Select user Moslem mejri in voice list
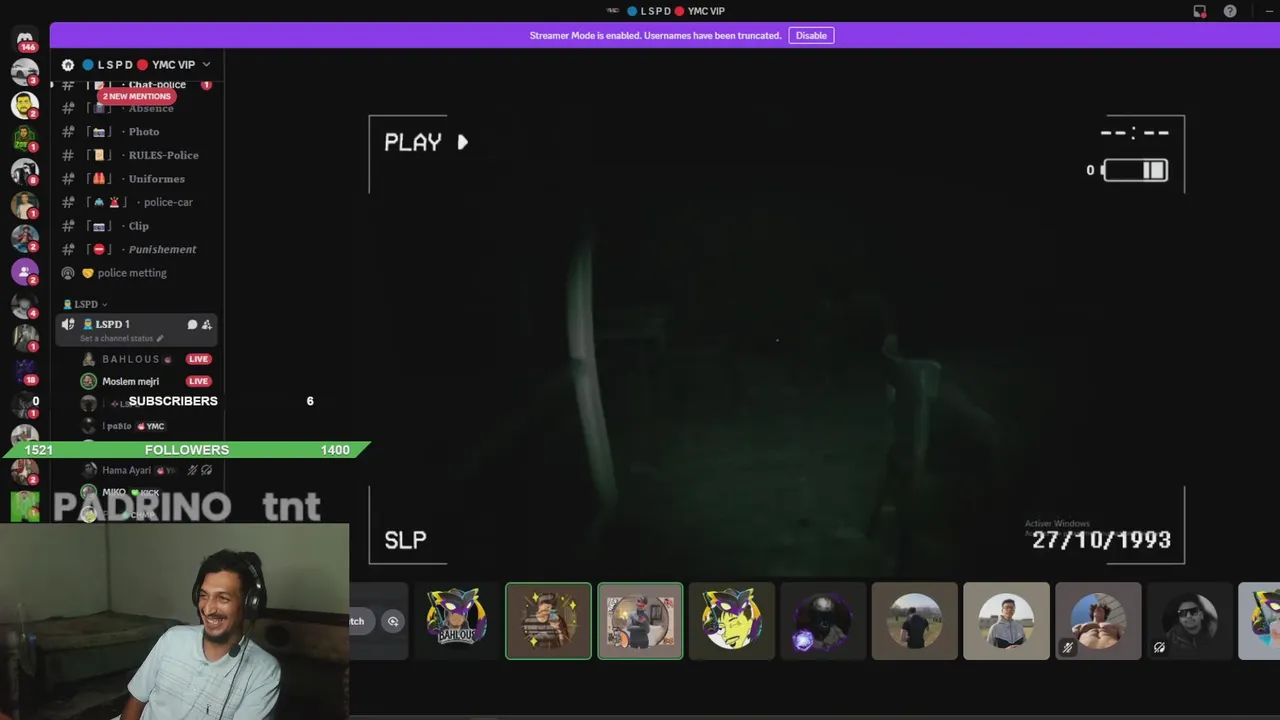This screenshot has width=1280, height=720. [x=130, y=381]
